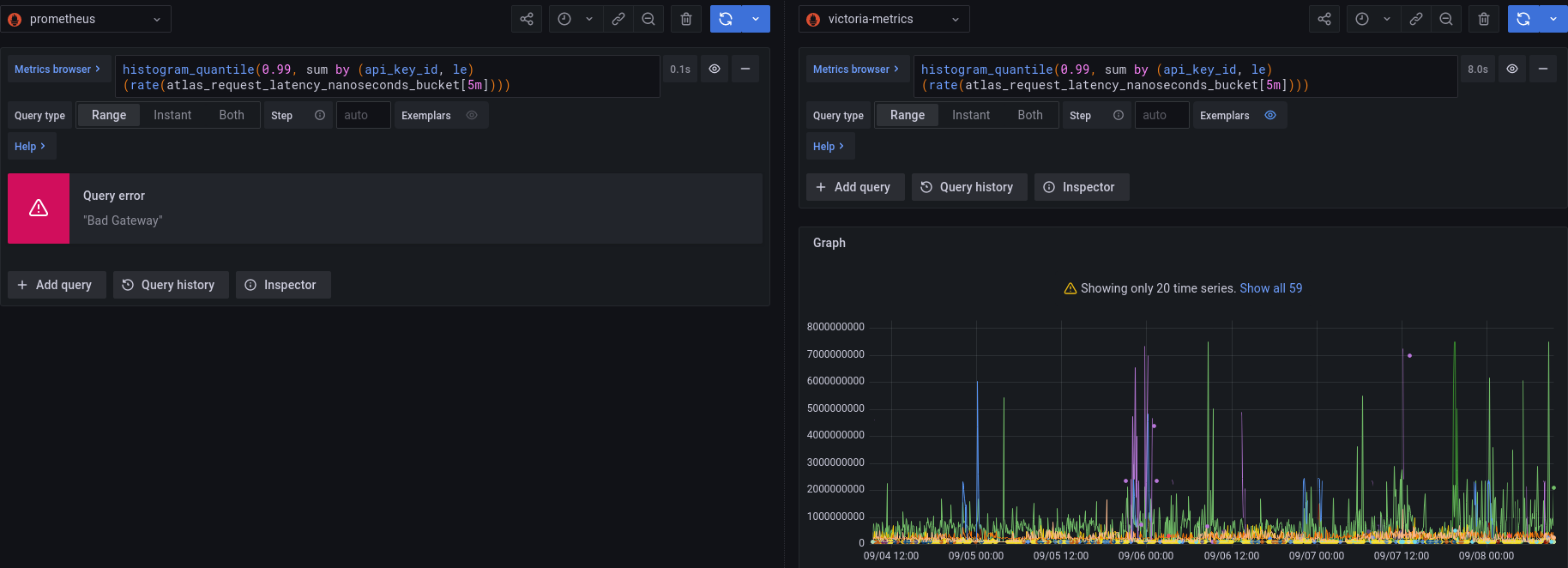Zoom out time range in left pane
The width and height of the screenshot is (1568, 568).
click(648, 19)
